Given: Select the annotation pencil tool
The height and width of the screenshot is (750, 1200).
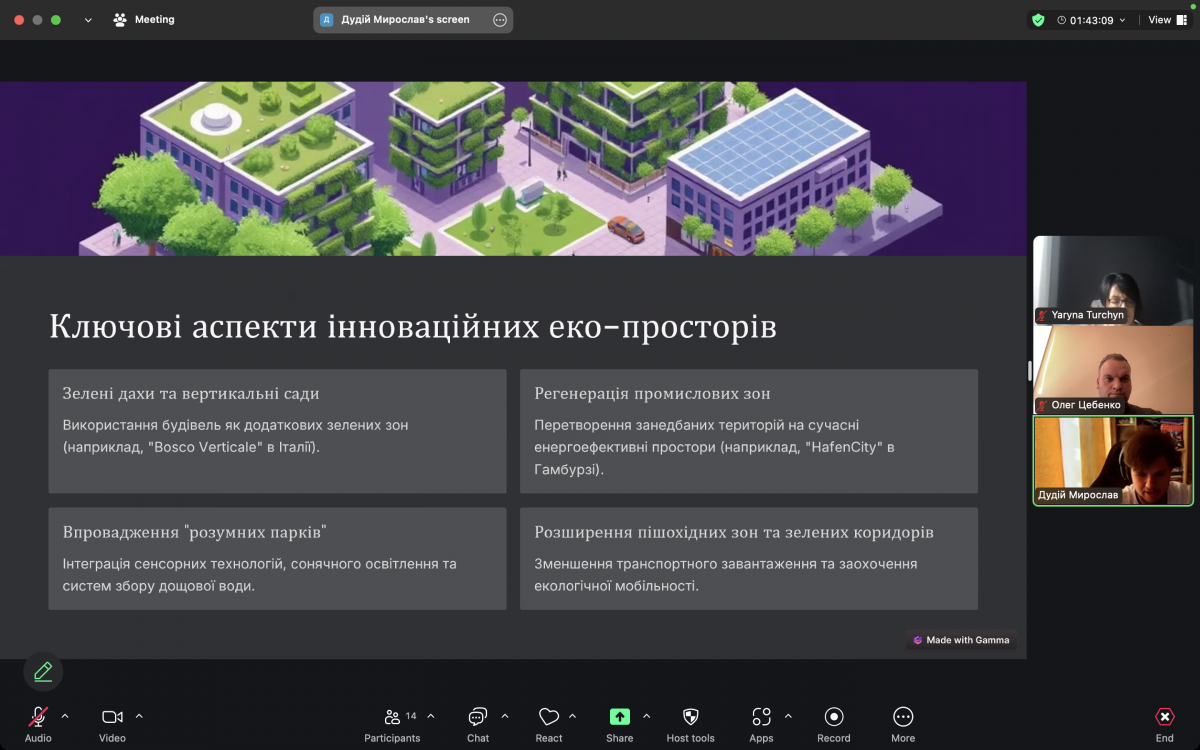Looking at the screenshot, I should click(x=42, y=671).
